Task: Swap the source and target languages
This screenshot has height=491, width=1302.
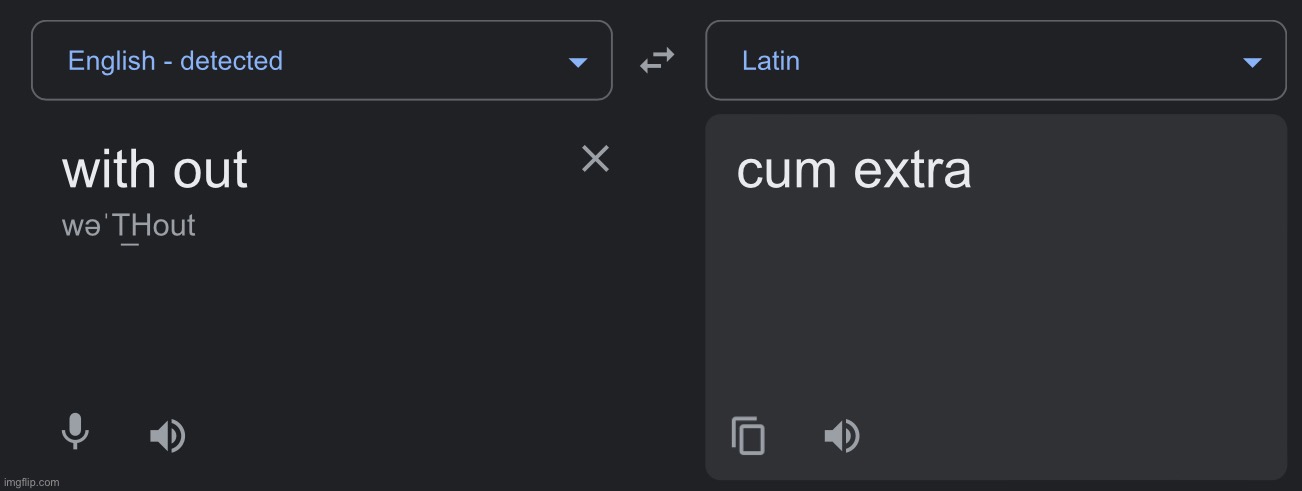Action: coord(657,61)
